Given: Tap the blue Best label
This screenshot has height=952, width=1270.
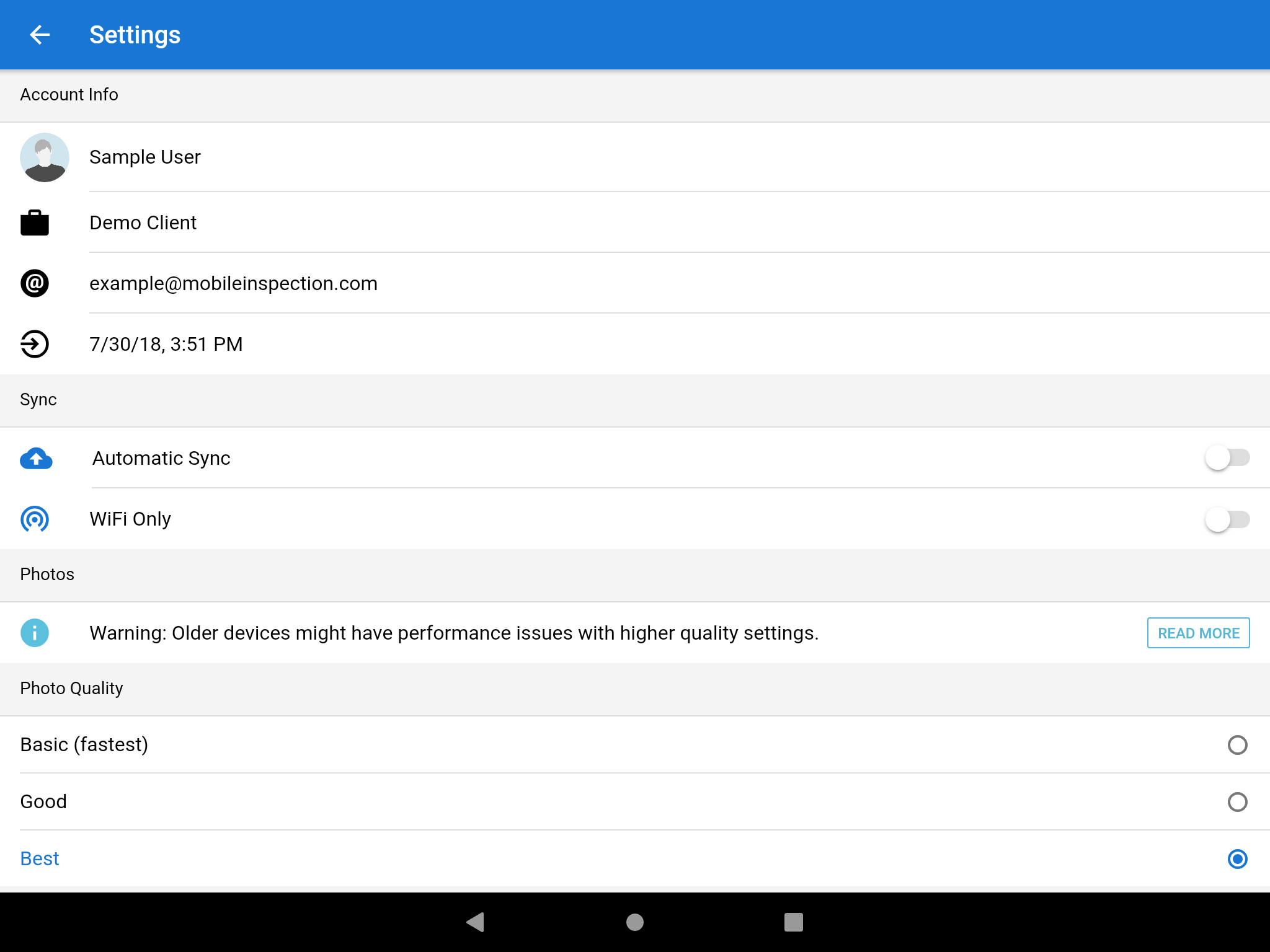Looking at the screenshot, I should coord(40,858).
